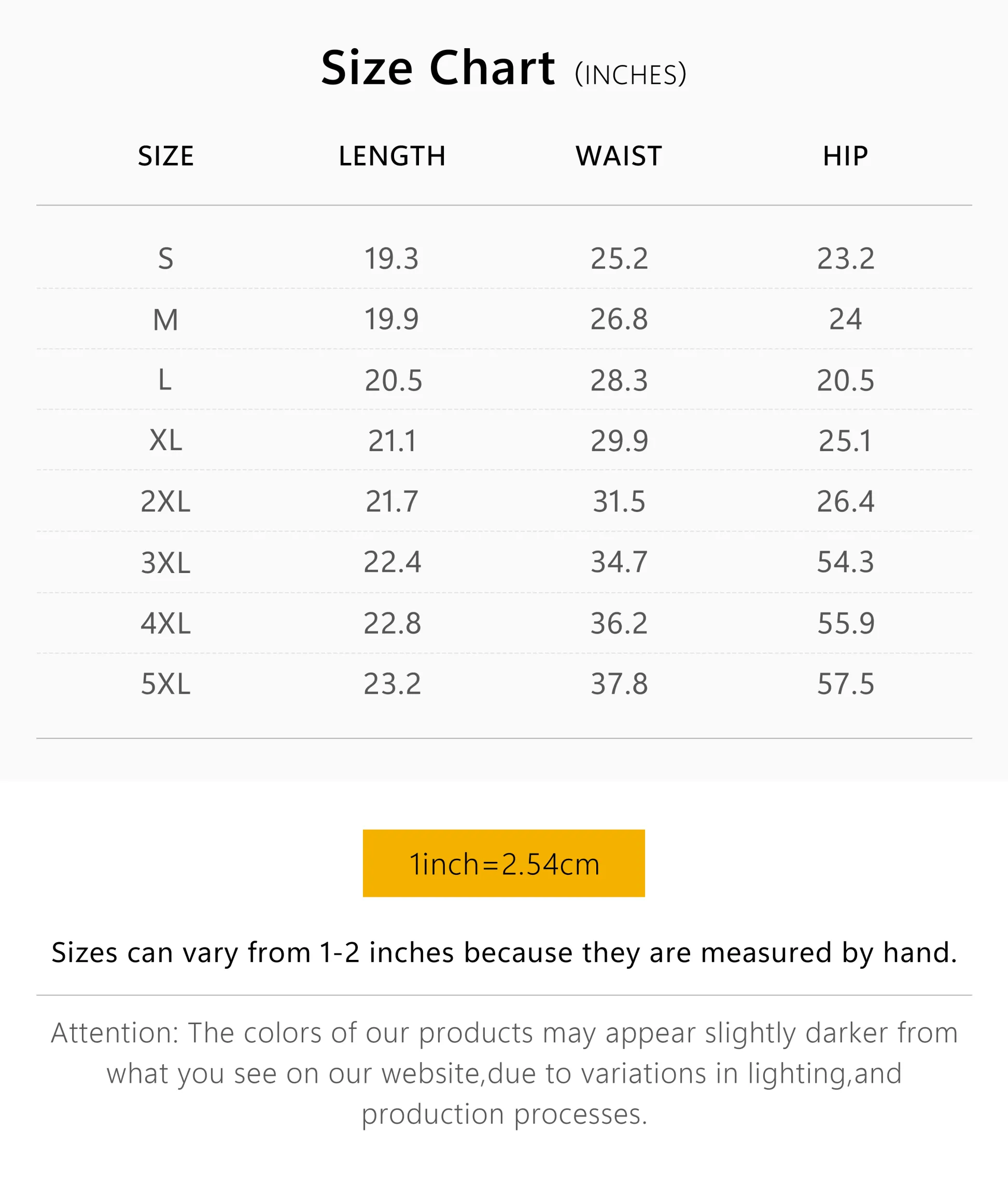1008x1187 pixels.
Task: Click the Size Chart title heading
Action: (x=437, y=68)
